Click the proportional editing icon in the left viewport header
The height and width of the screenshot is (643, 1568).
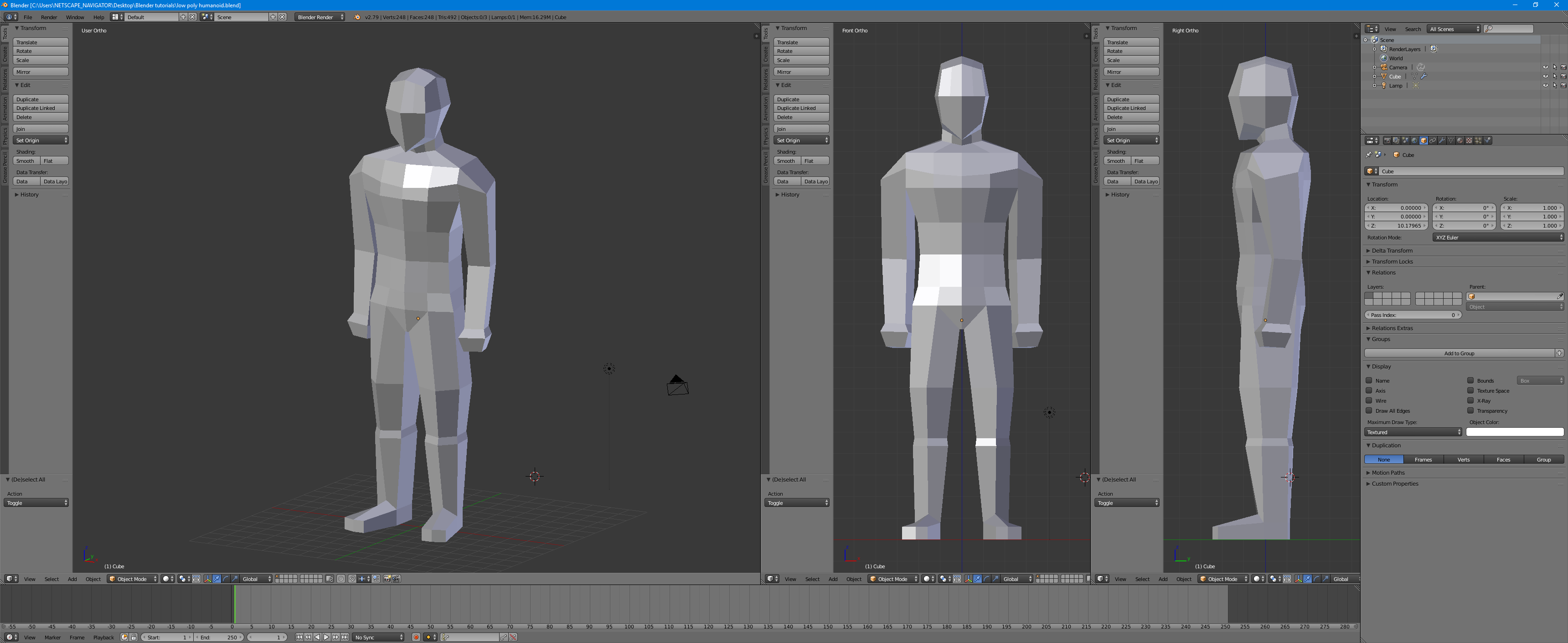click(341, 579)
